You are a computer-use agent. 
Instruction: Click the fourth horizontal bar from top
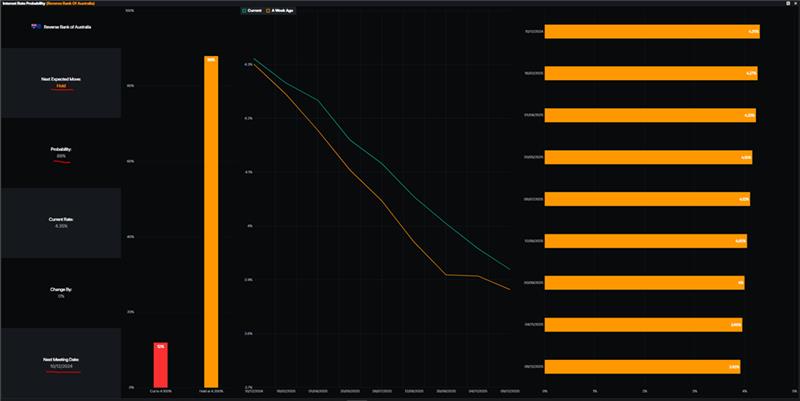tap(648, 157)
